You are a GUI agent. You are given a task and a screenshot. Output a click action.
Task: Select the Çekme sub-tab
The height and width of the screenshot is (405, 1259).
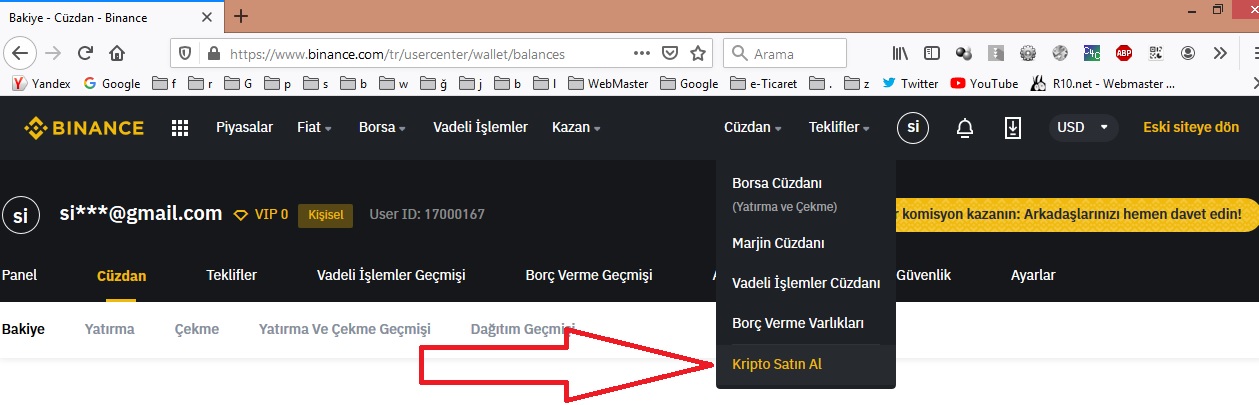coord(197,329)
